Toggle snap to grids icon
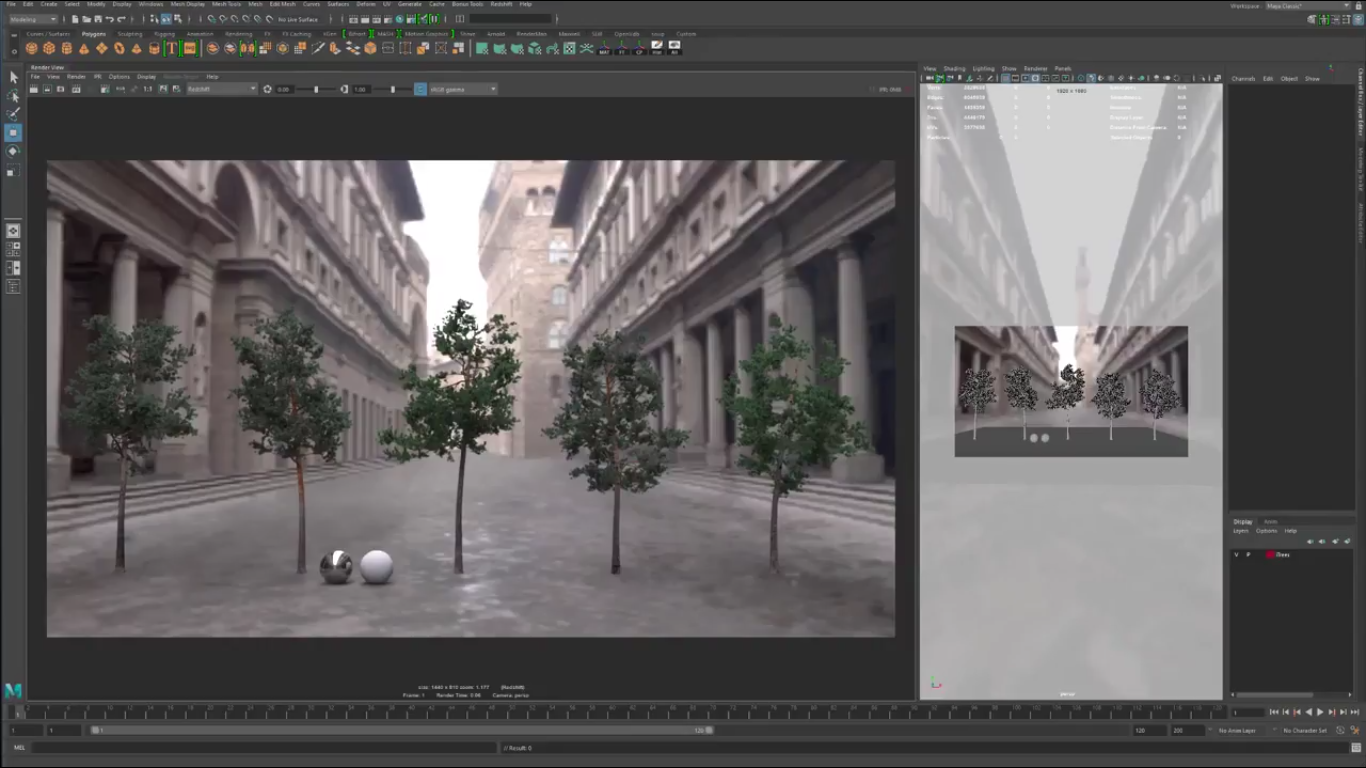 [211, 19]
